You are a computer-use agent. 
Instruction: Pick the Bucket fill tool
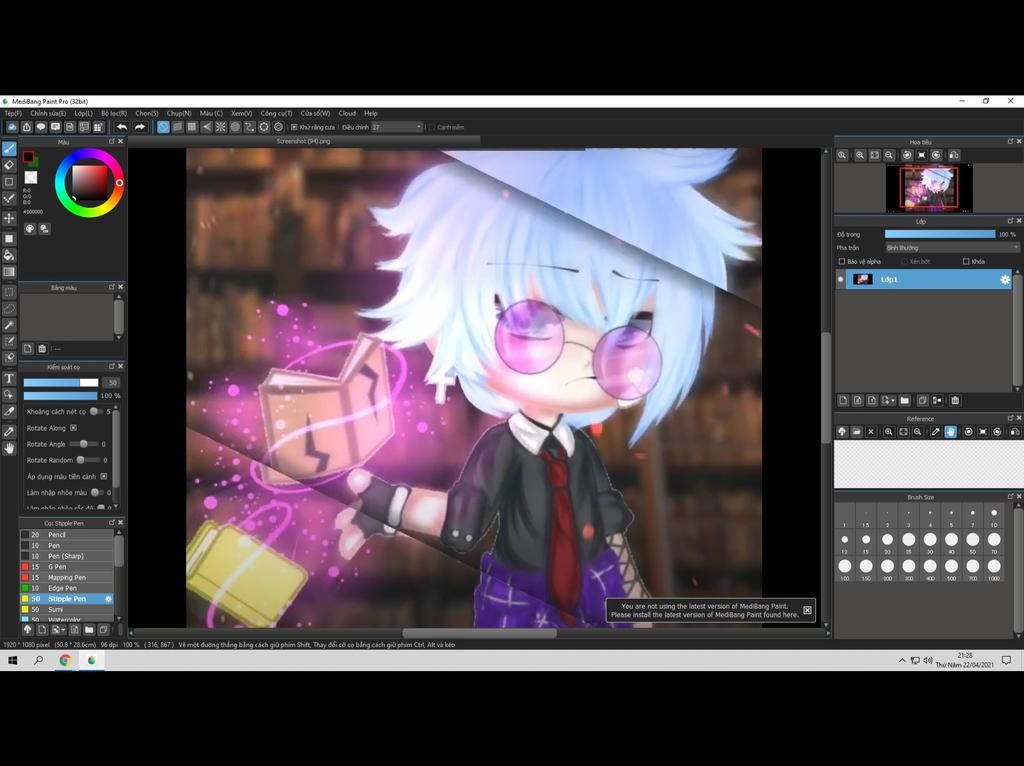pyautogui.click(x=9, y=255)
